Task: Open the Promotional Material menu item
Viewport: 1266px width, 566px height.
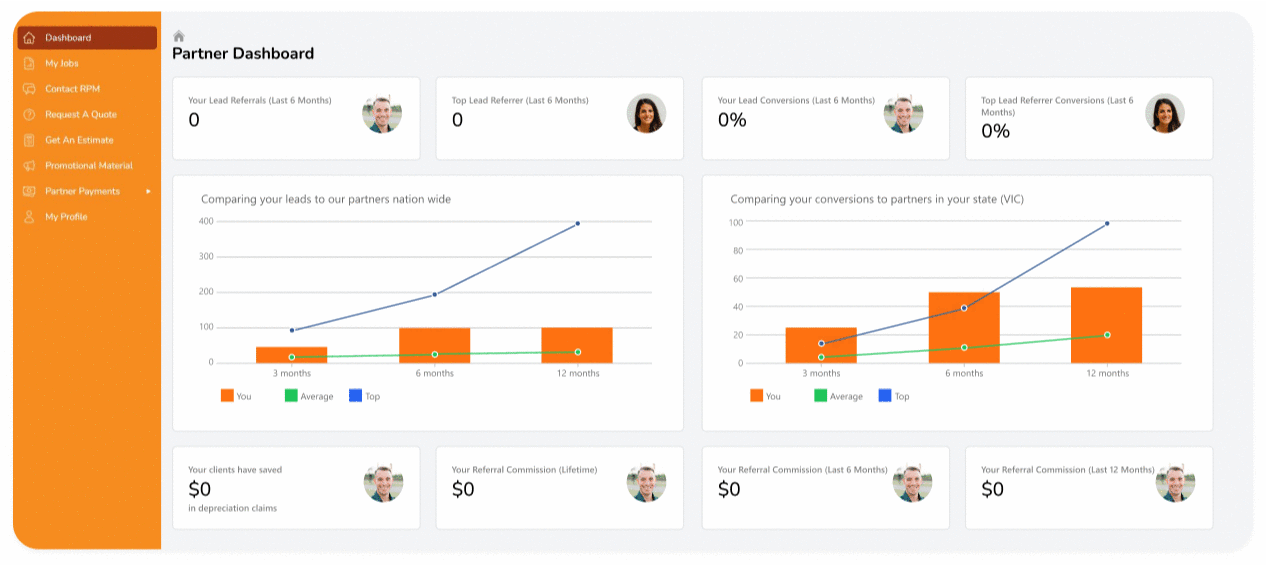Action: point(88,166)
